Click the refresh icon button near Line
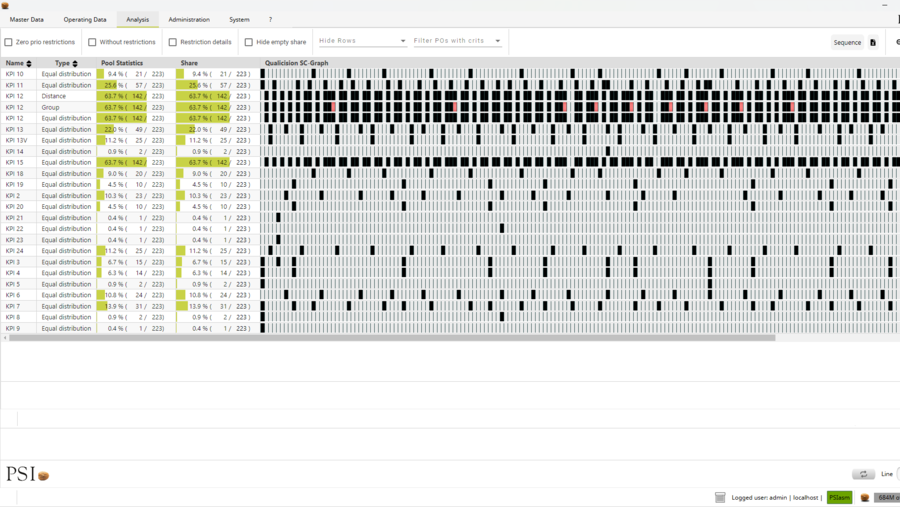Screen dimensions: 900x507 863,474
